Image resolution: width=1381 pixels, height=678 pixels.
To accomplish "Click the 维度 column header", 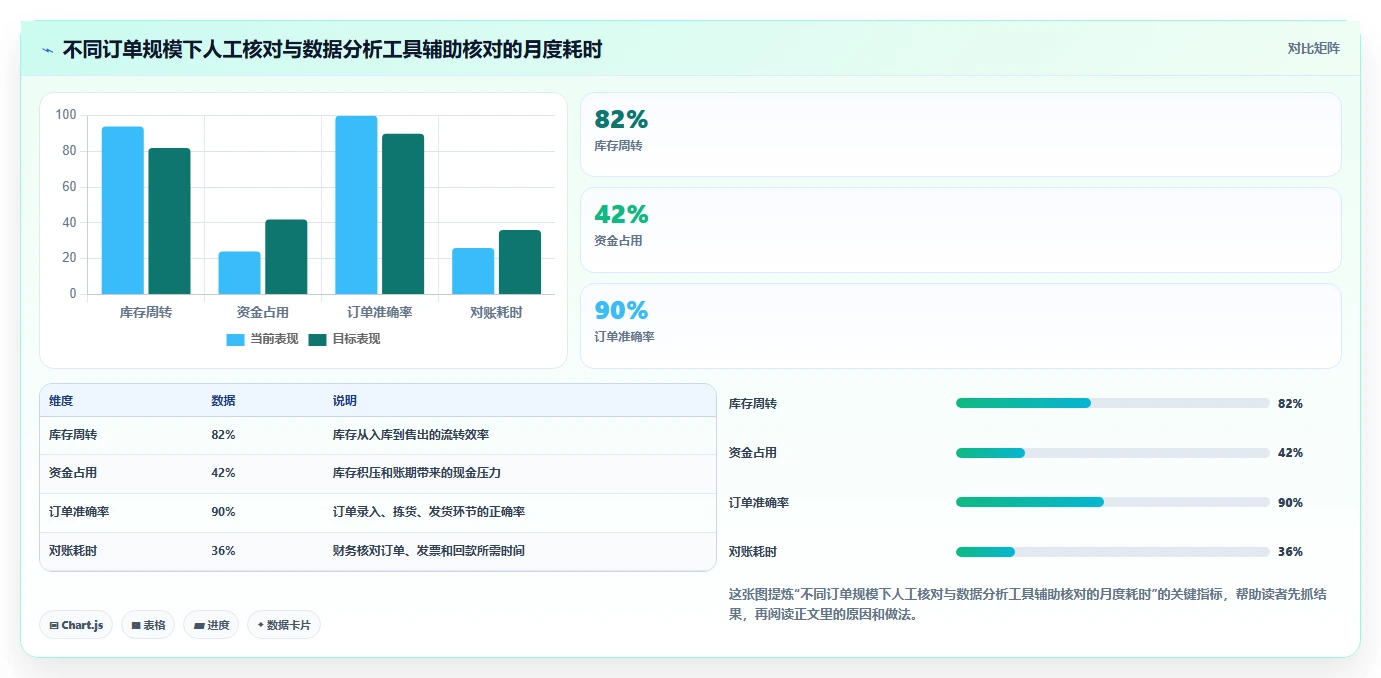I will point(61,401).
